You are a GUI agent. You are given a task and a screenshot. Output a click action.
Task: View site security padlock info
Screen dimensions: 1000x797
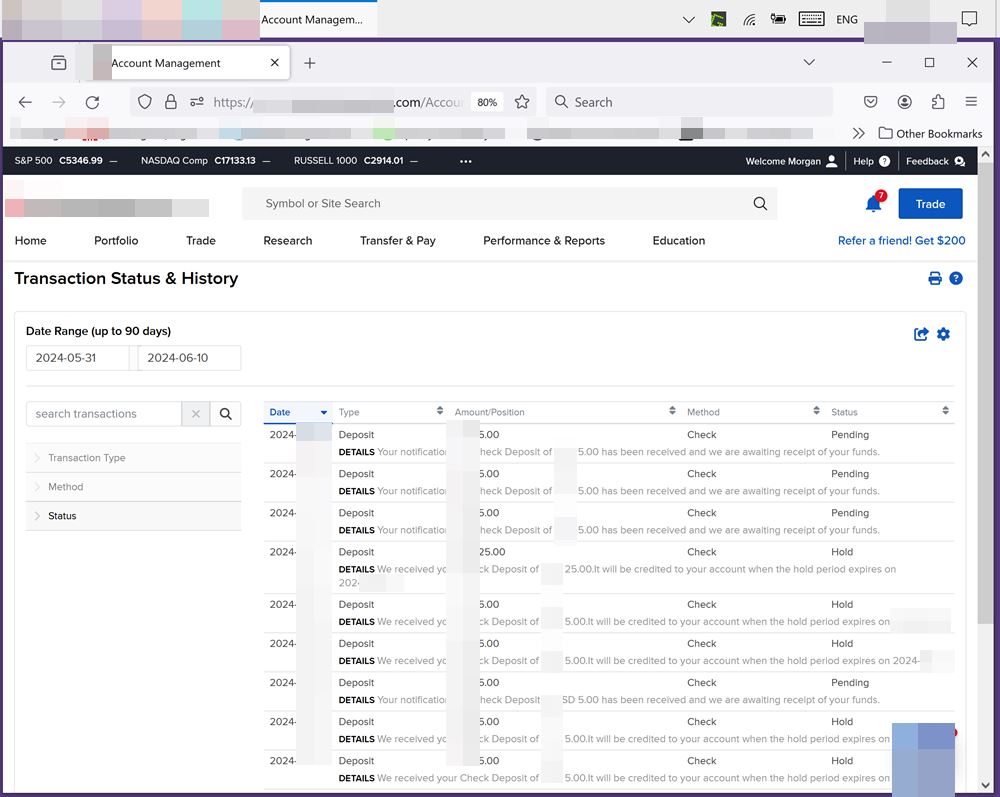[x=170, y=102]
